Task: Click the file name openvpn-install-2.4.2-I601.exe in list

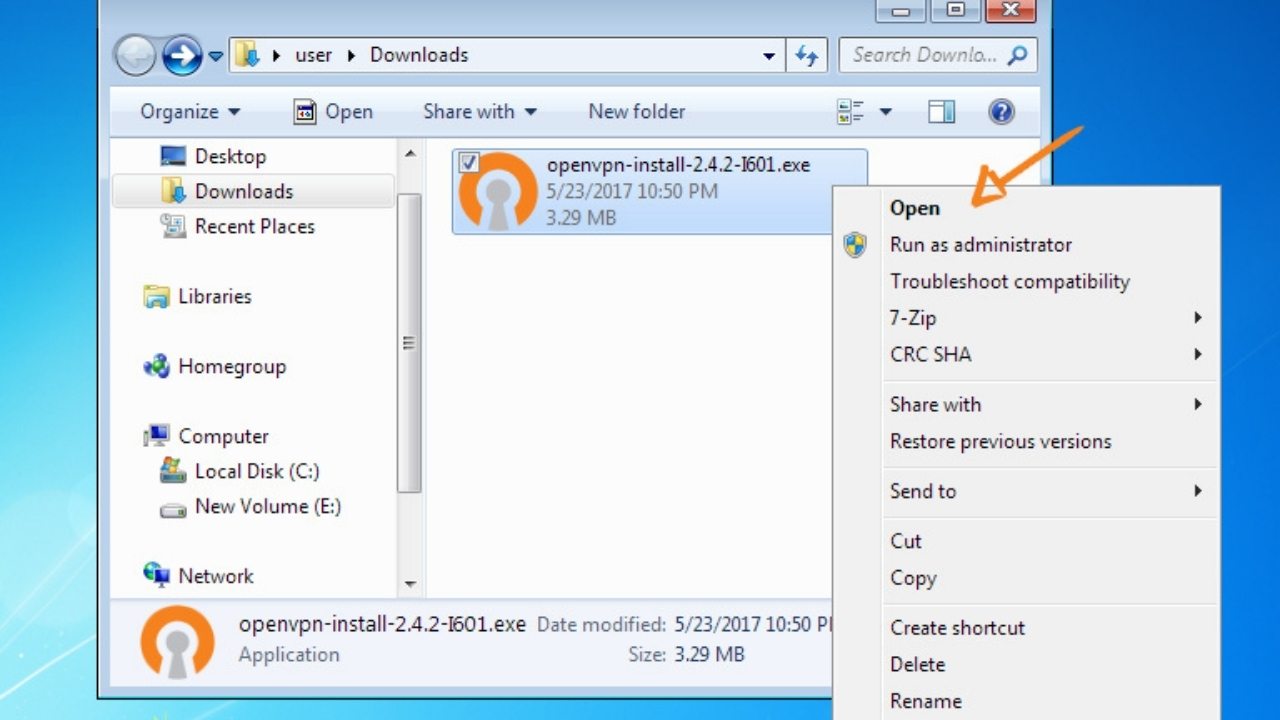Action: click(x=678, y=165)
